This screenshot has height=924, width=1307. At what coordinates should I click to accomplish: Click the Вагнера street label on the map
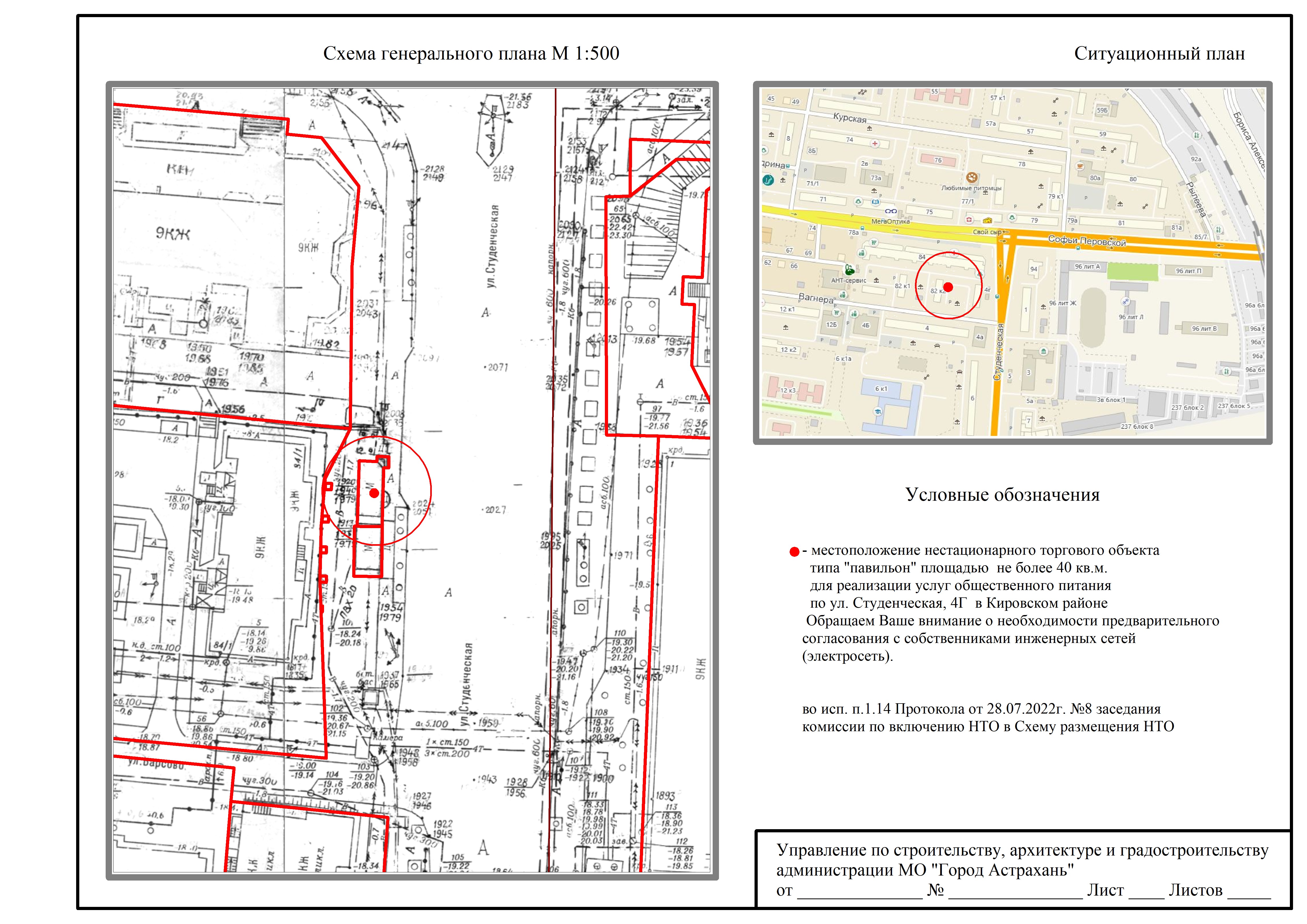(816, 298)
